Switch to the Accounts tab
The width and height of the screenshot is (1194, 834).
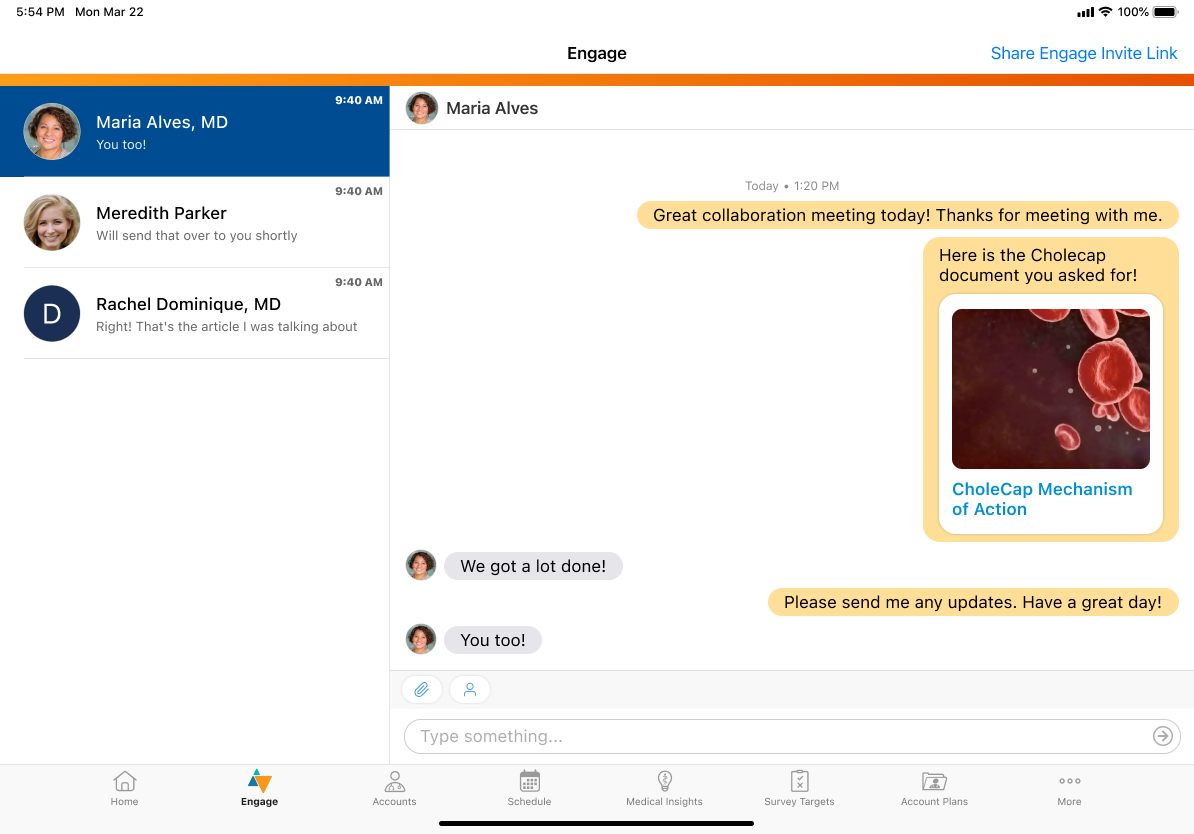(x=395, y=787)
